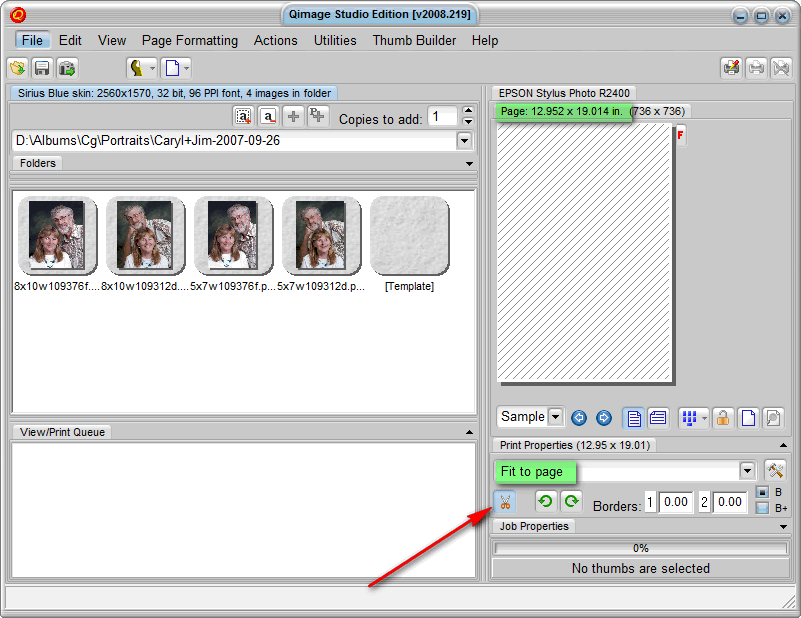Screen dimensions: 801x618
Task: Click the blank page toolbar icon
Action: 172,68
